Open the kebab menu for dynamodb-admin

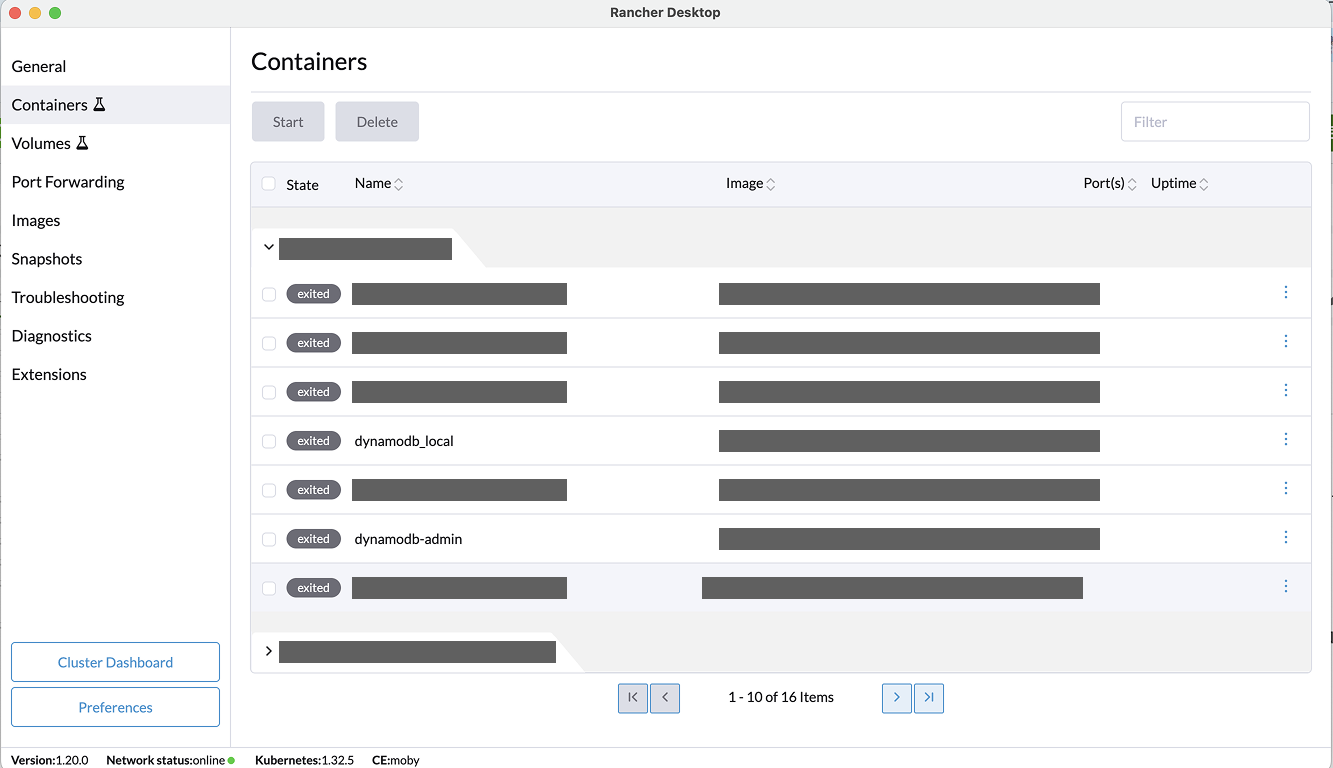(x=1286, y=537)
